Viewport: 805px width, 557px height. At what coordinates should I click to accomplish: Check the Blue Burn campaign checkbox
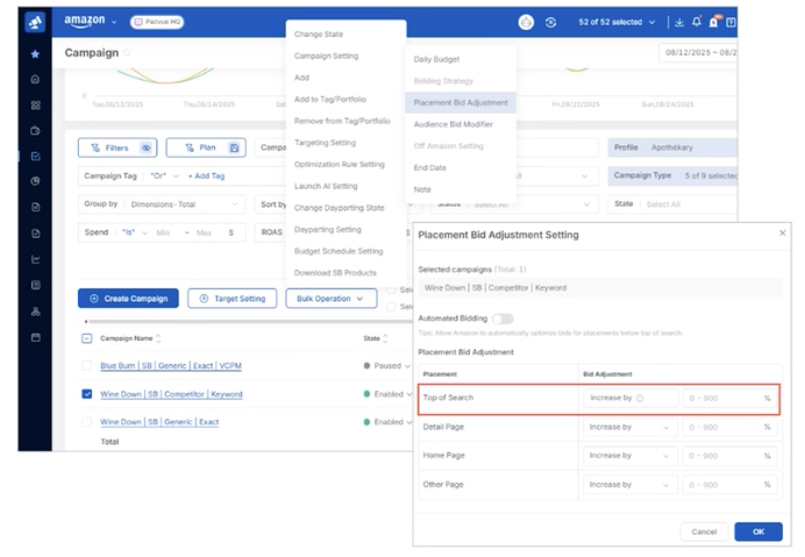coord(87,366)
